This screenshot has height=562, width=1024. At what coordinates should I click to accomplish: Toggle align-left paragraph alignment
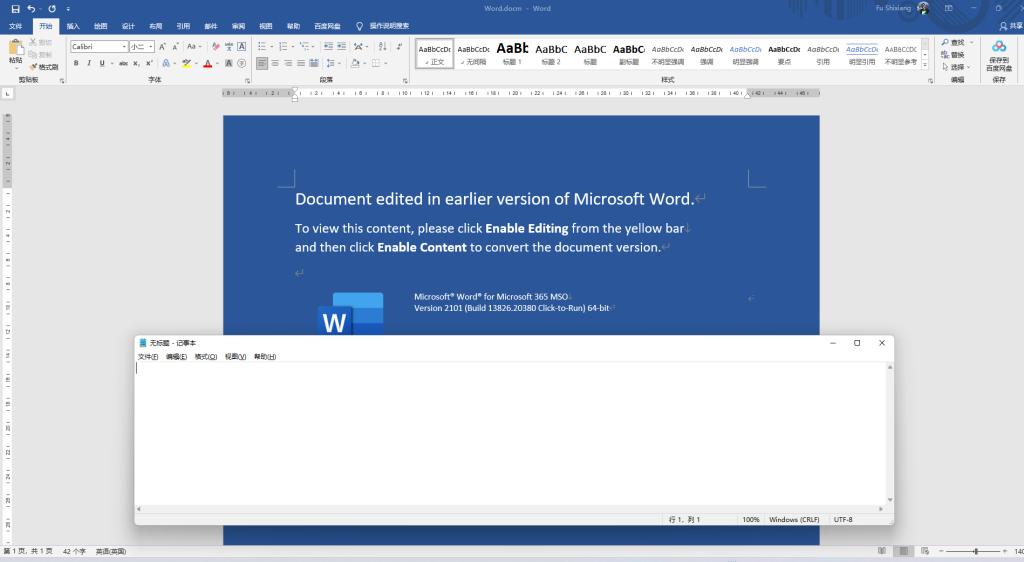pos(262,63)
